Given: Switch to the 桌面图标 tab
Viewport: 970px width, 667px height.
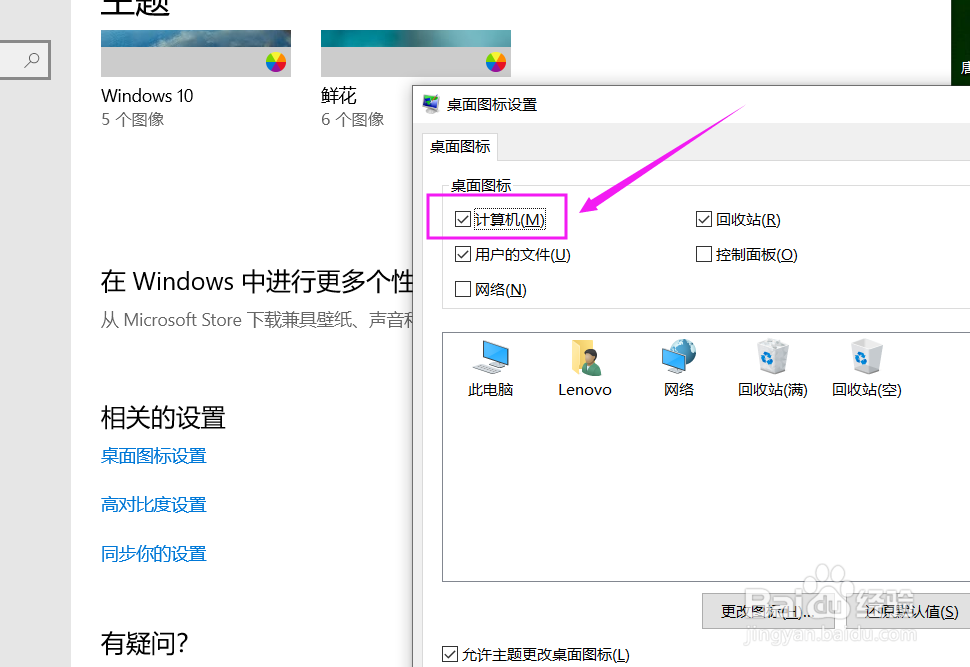Looking at the screenshot, I should point(460,147).
